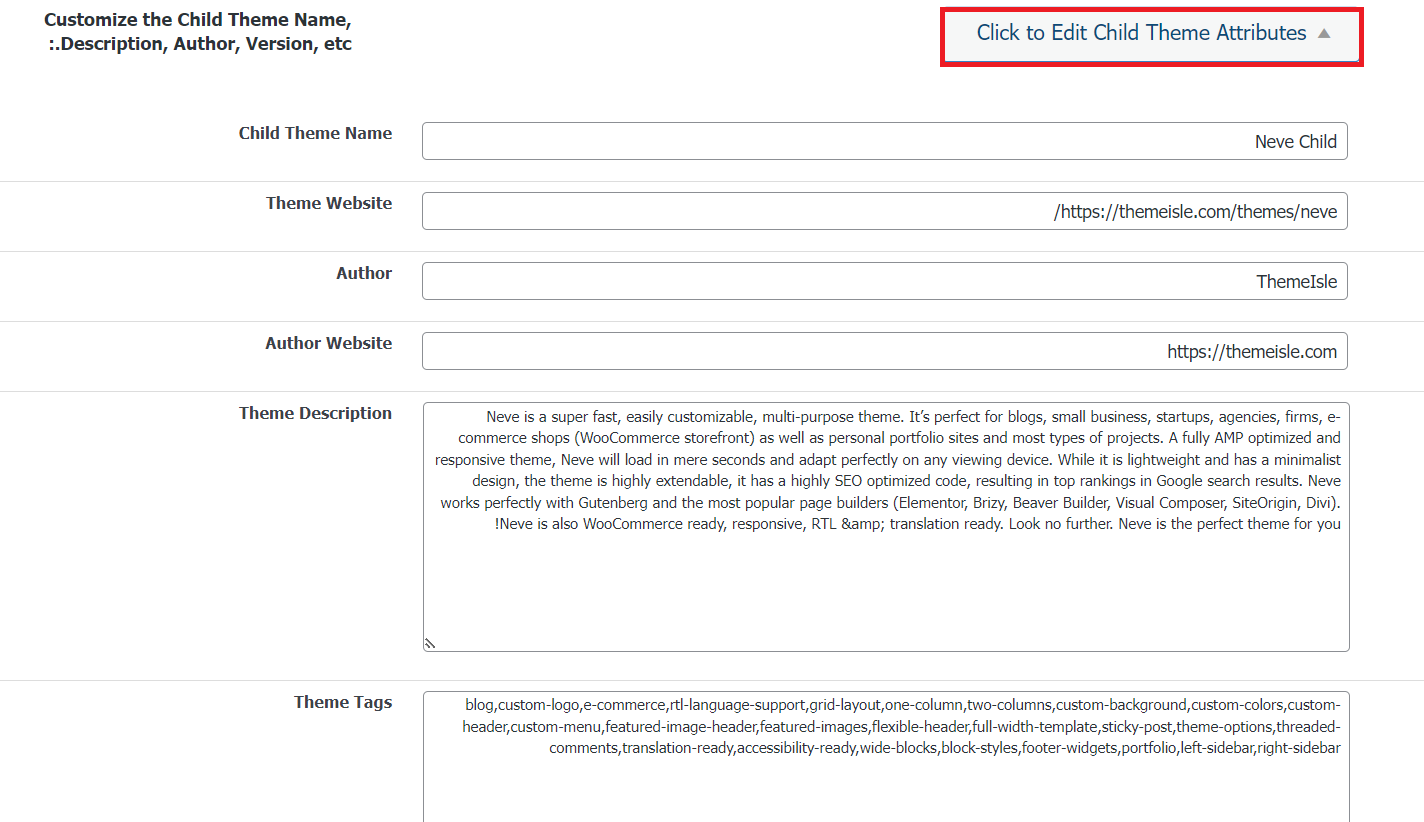Edit the Child Theme Name field
Screen dimensions: 1424x822
pyautogui.click(x=885, y=141)
